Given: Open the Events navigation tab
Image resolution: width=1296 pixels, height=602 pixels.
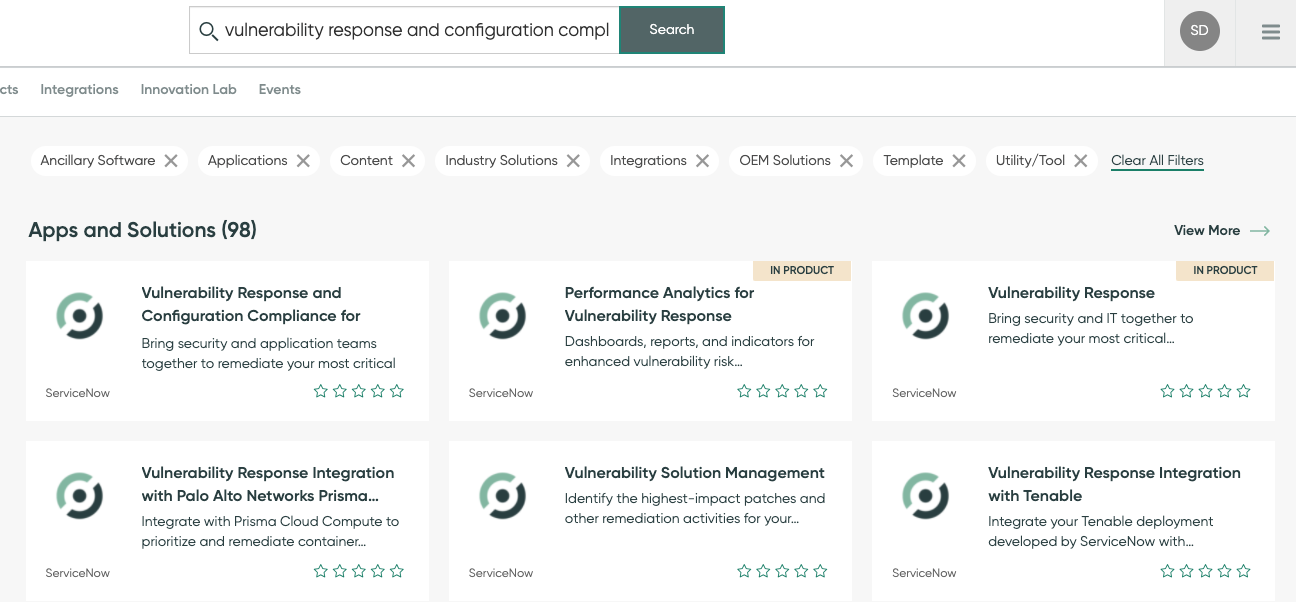Looking at the screenshot, I should click(x=279, y=90).
